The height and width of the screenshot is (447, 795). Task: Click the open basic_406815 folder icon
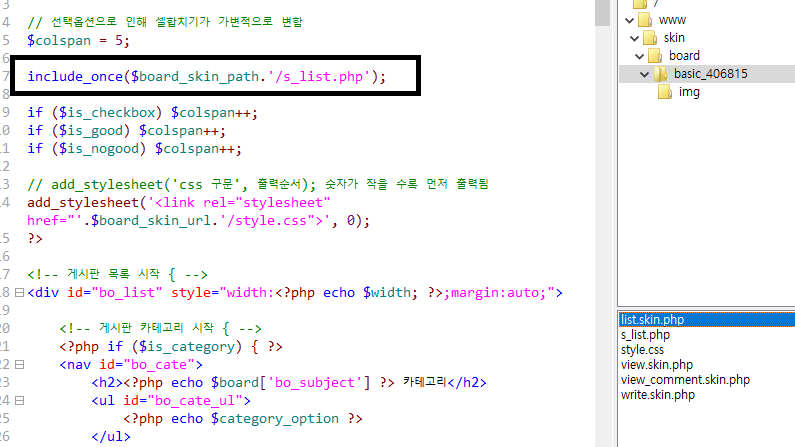tap(661, 74)
